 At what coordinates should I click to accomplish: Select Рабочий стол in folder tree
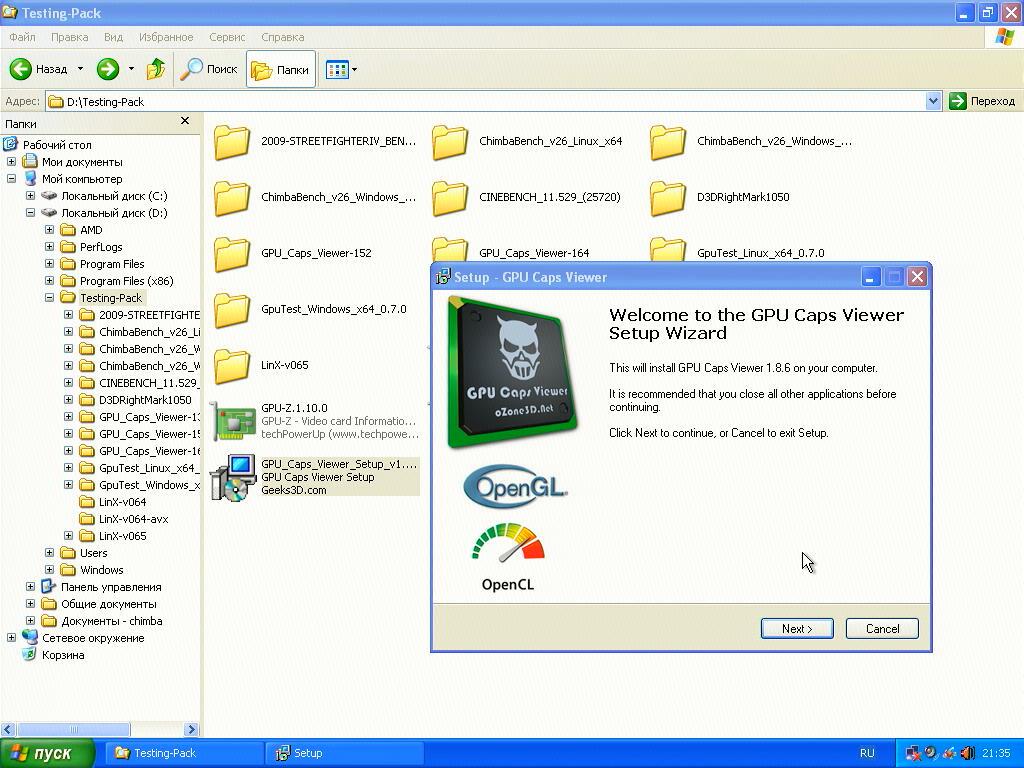click(57, 145)
